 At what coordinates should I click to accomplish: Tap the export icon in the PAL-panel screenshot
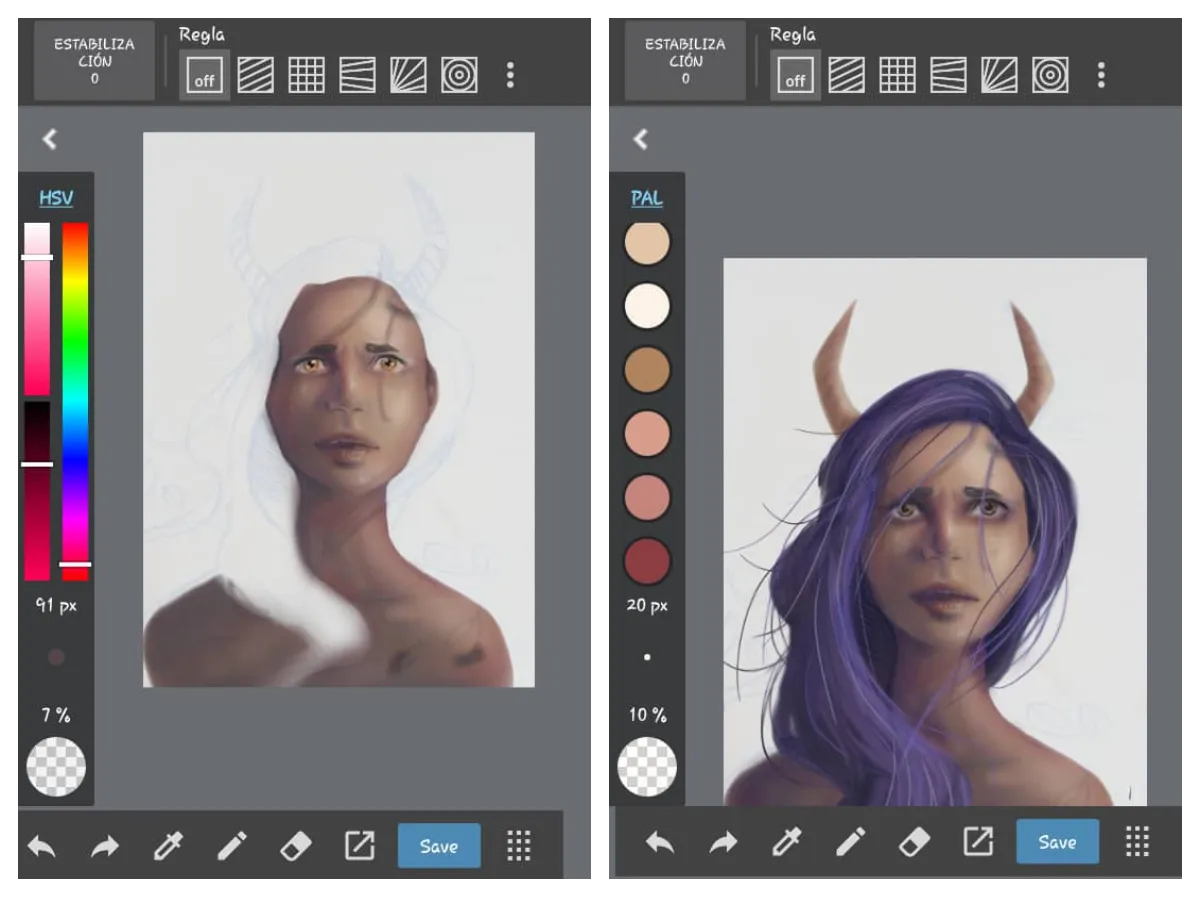[978, 842]
